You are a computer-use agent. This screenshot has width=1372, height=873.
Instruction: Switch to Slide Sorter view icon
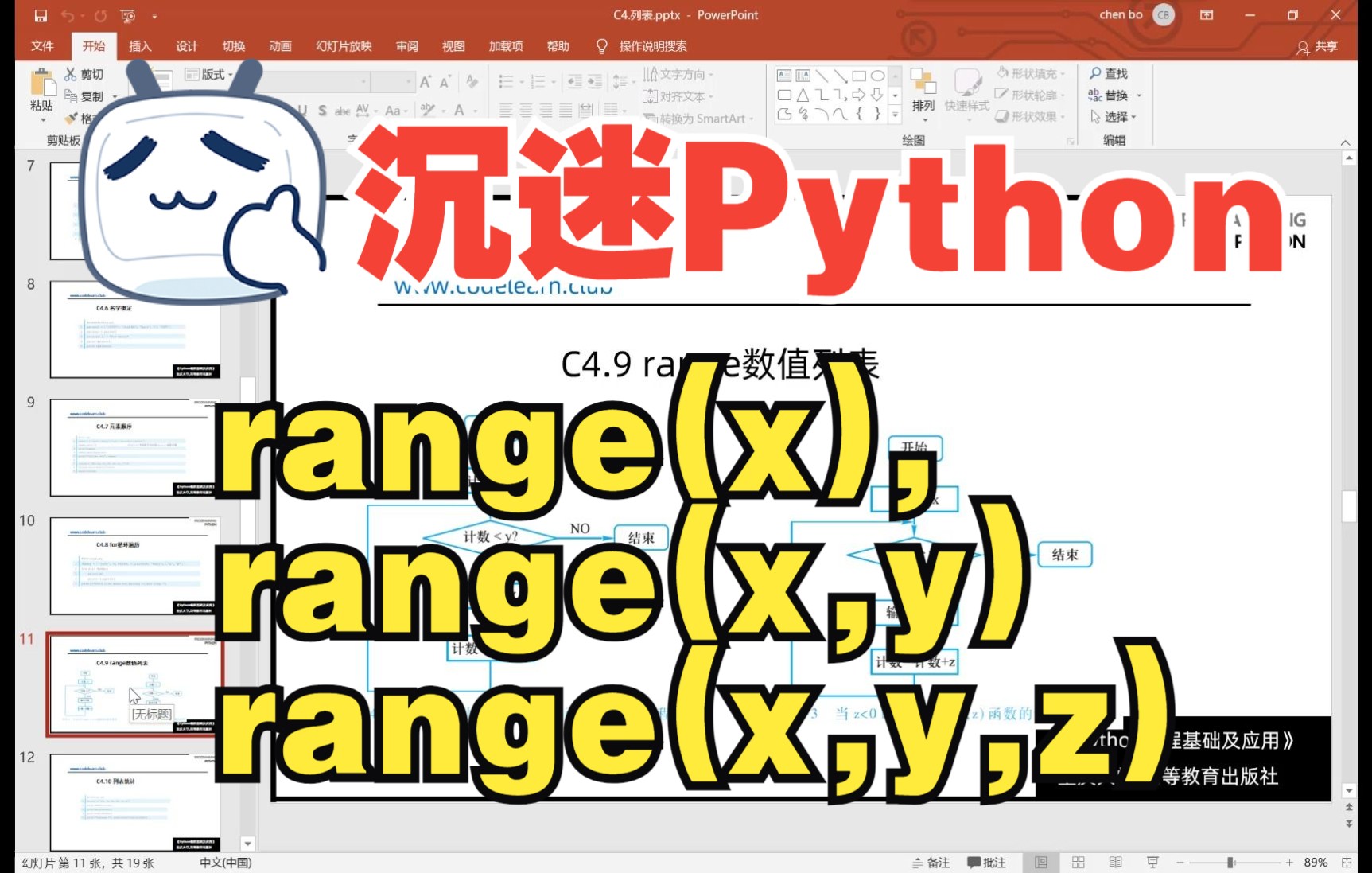tap(1079, 863)
